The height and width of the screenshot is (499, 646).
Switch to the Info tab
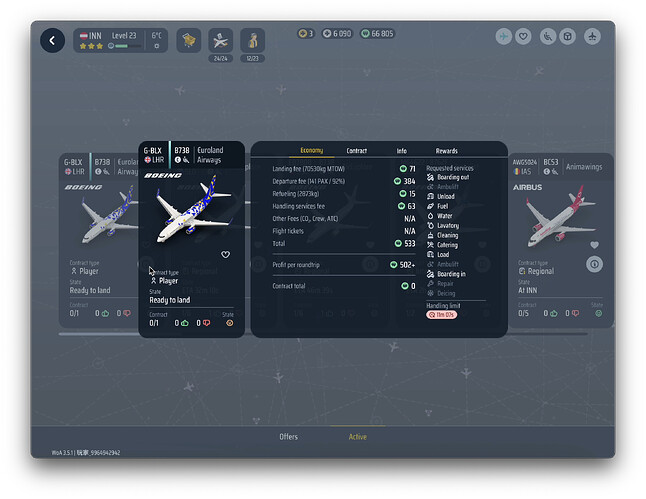(402, 151)
